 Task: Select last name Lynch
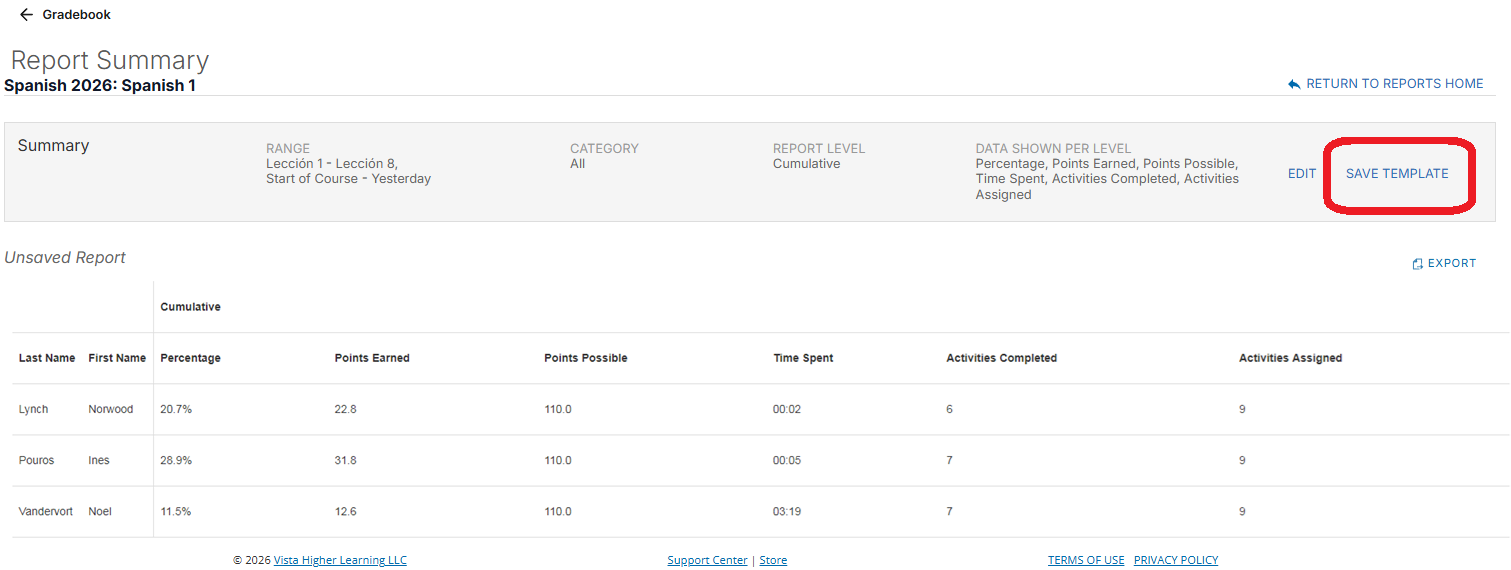pos(33,410)
